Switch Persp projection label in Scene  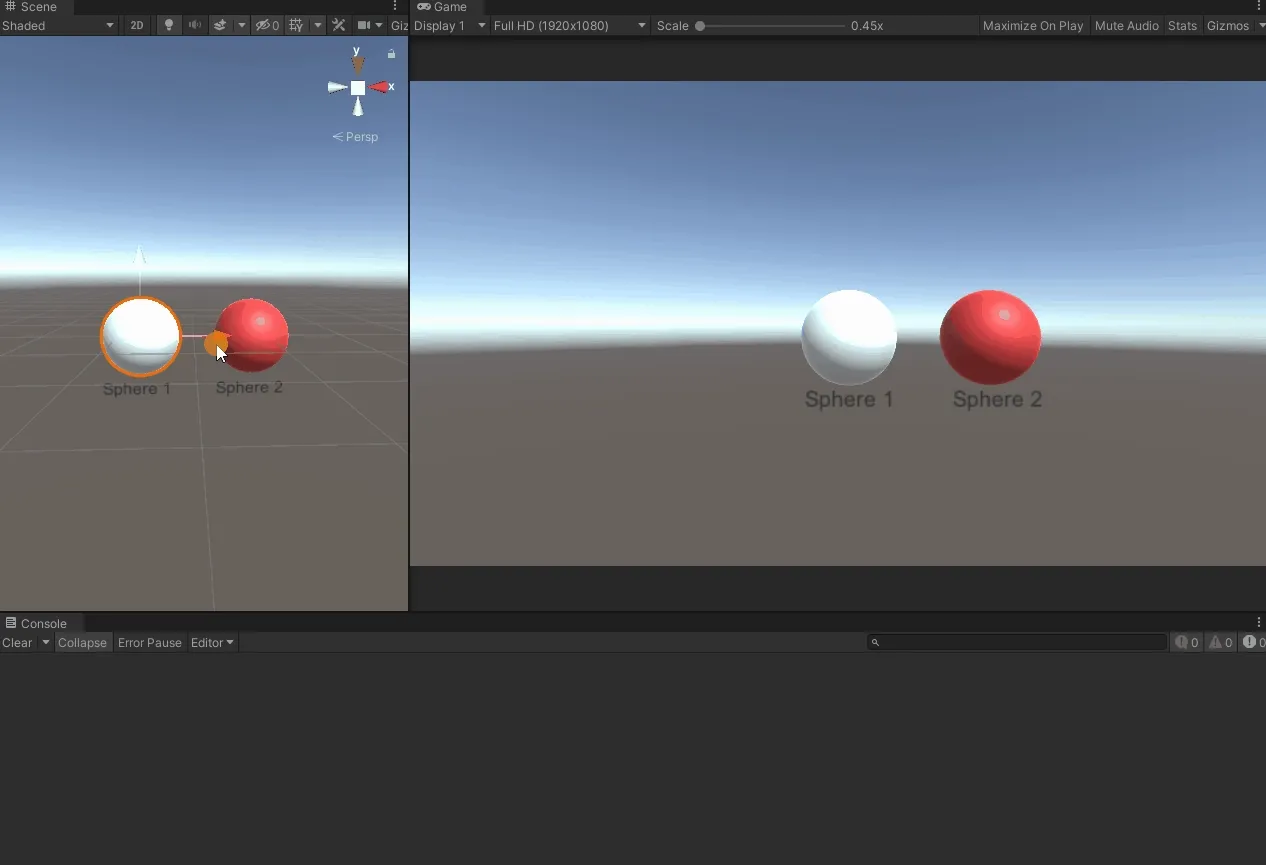356,137
